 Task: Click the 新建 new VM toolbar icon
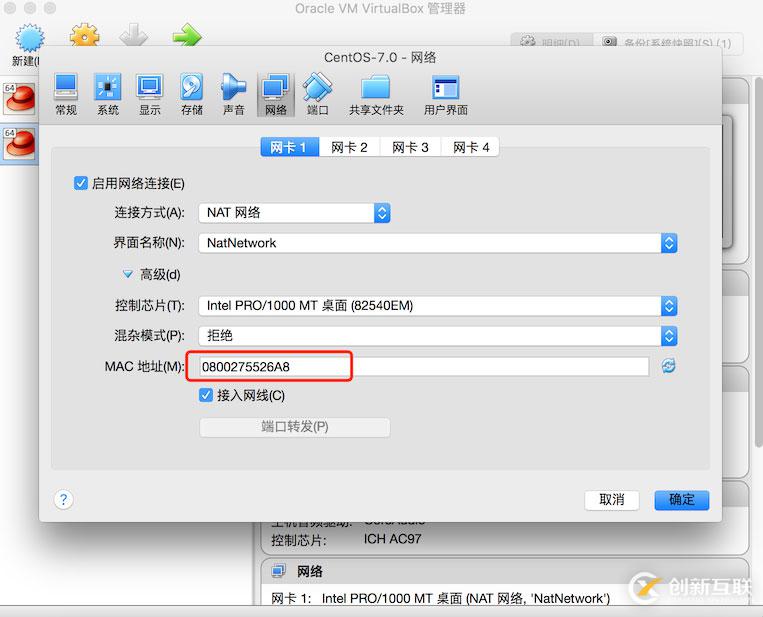[29, 38]
